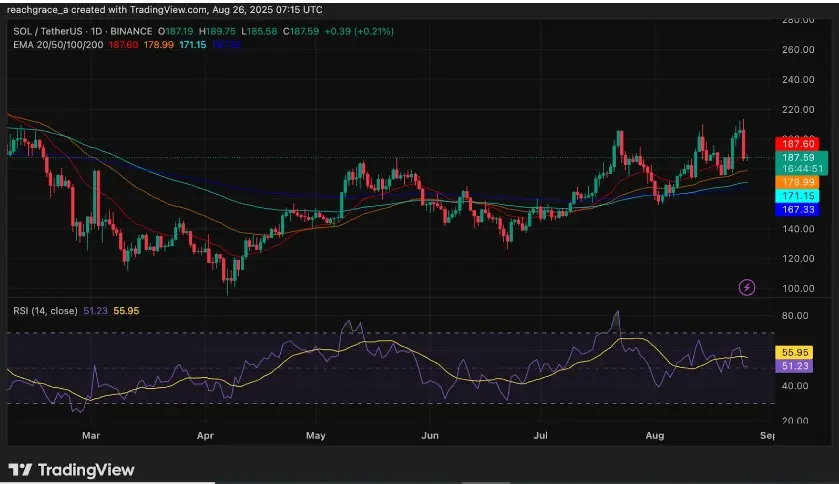Select the May label on time axis
The image size is (839, 484).
(316, 436)
